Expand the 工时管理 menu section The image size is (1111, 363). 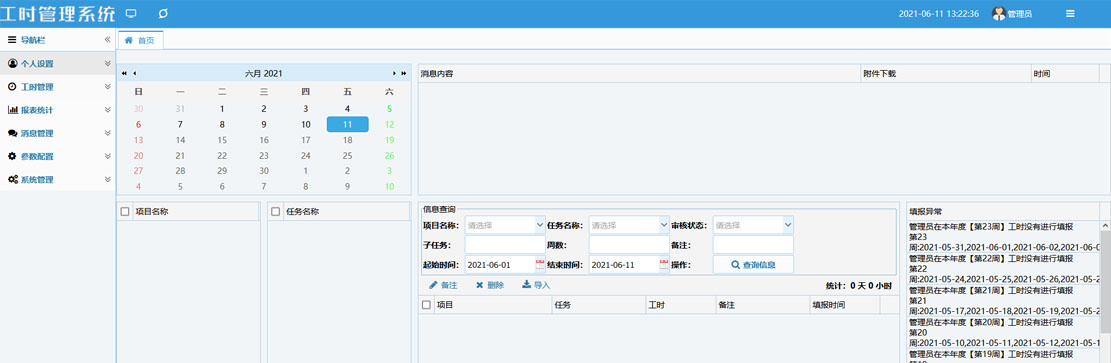108,86
